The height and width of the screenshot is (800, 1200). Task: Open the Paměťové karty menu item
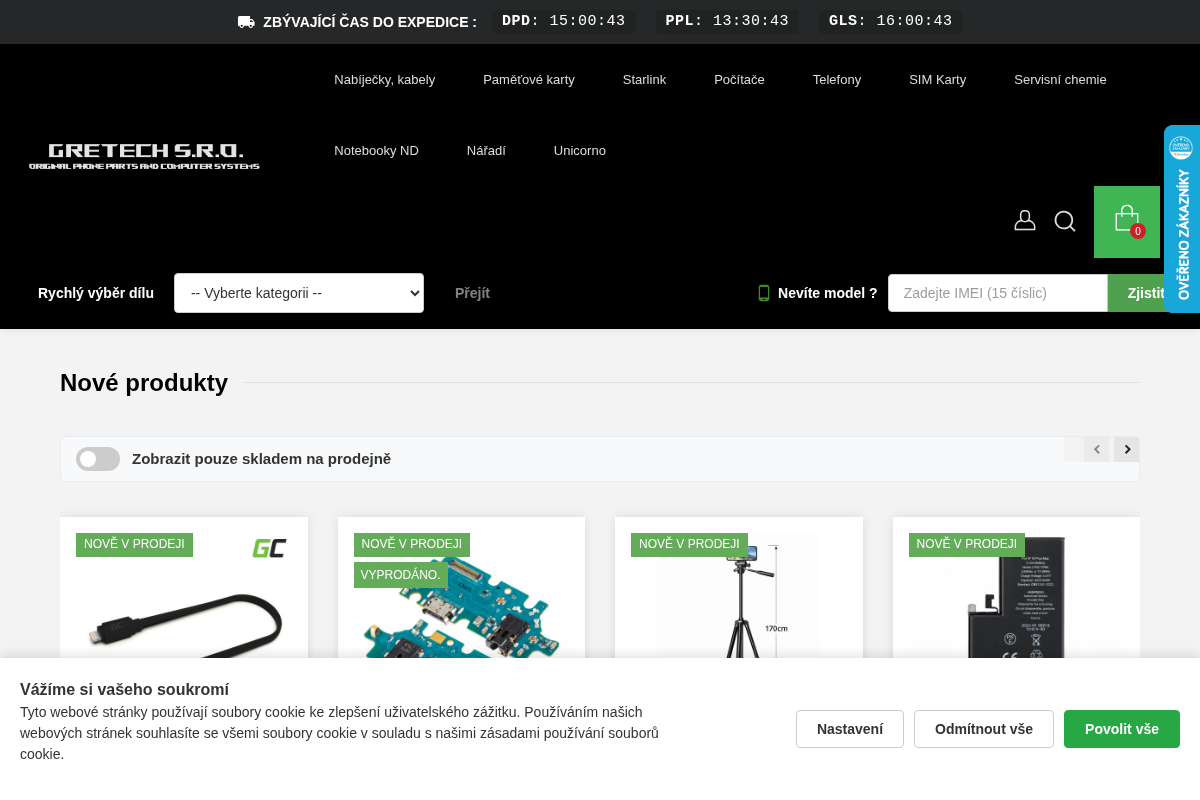pos(529,80)
